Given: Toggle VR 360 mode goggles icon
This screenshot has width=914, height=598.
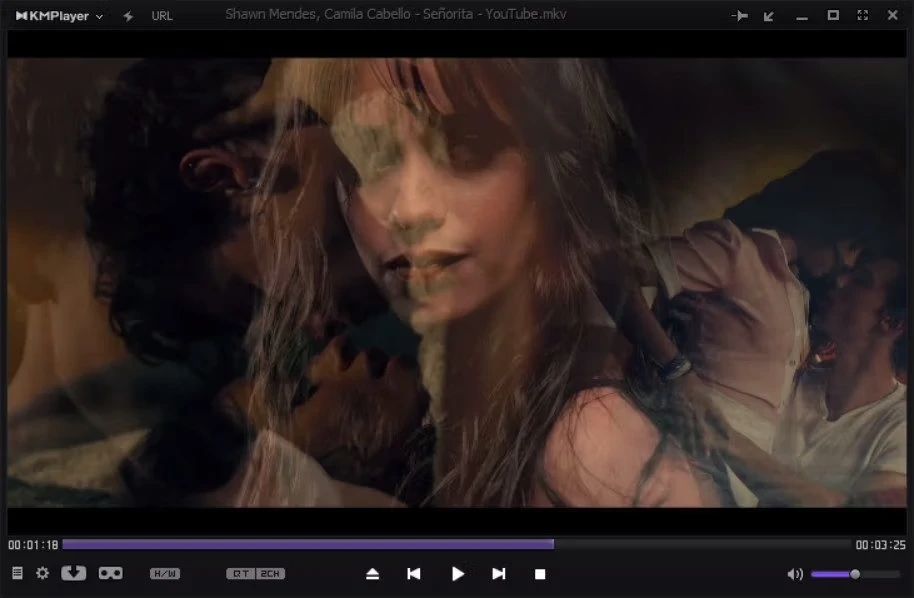Looking at the screenshot, I should point(110,573).
